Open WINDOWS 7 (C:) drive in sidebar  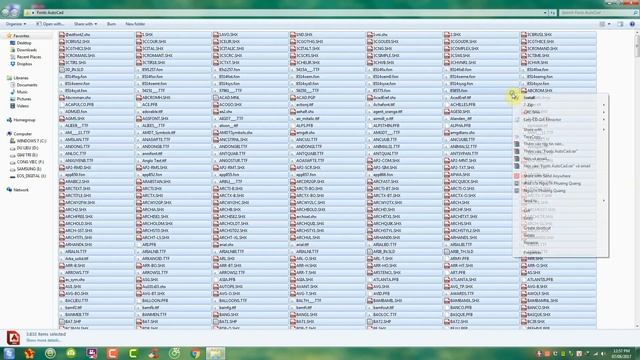[x=31, y=141]
